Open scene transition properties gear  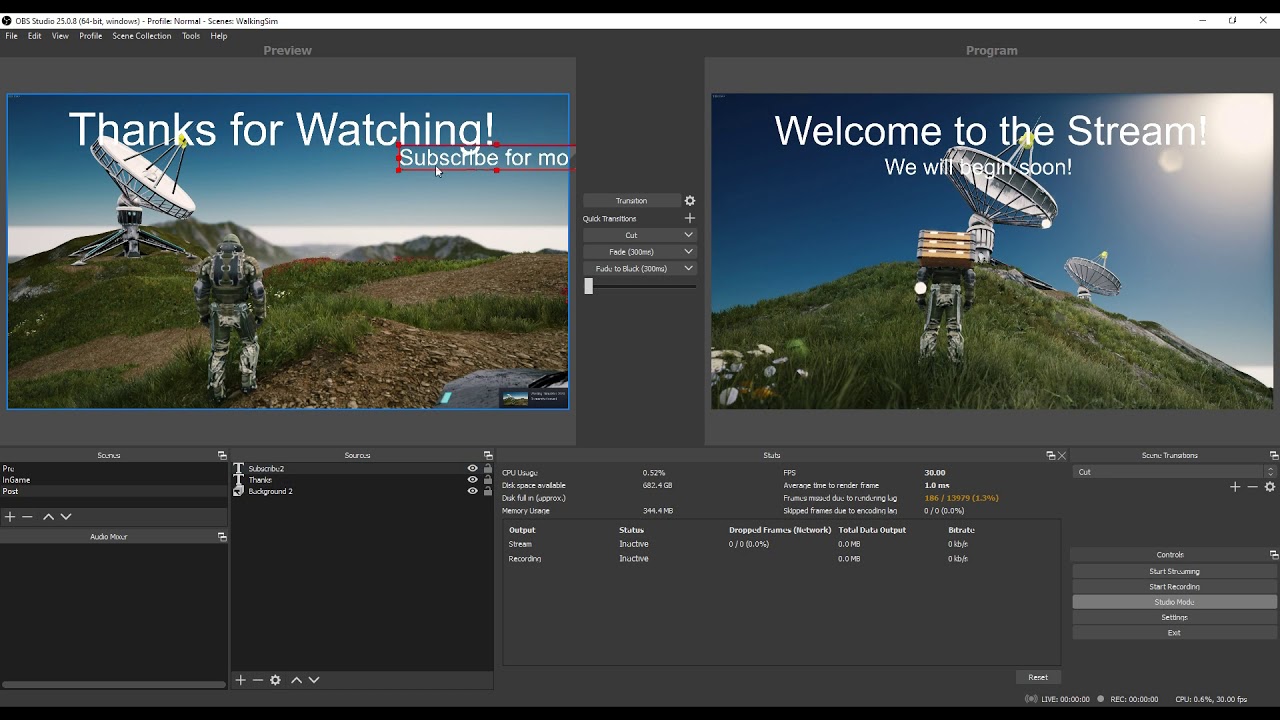click(1270, 487)
